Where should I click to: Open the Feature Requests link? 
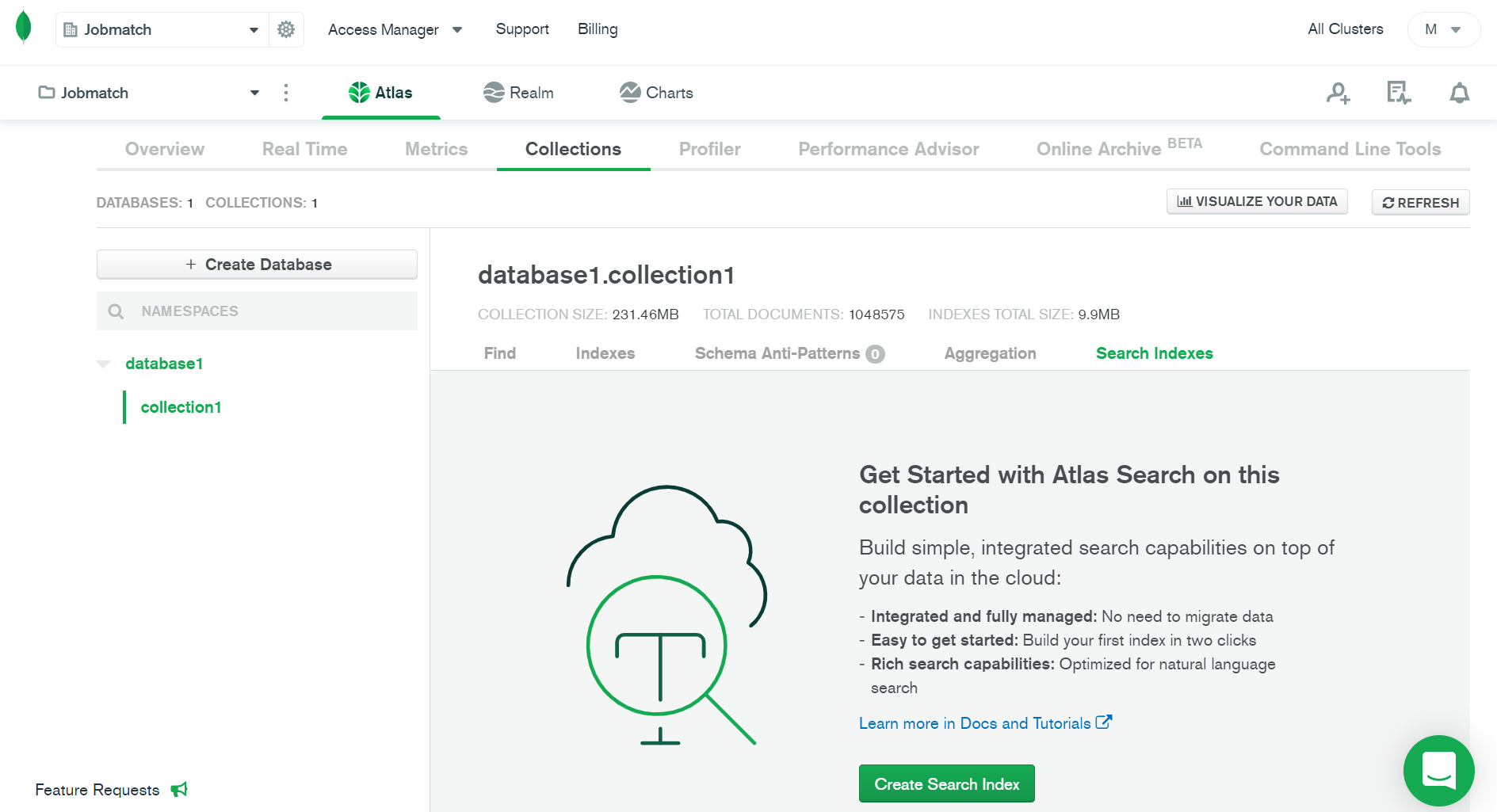point(97,790)
